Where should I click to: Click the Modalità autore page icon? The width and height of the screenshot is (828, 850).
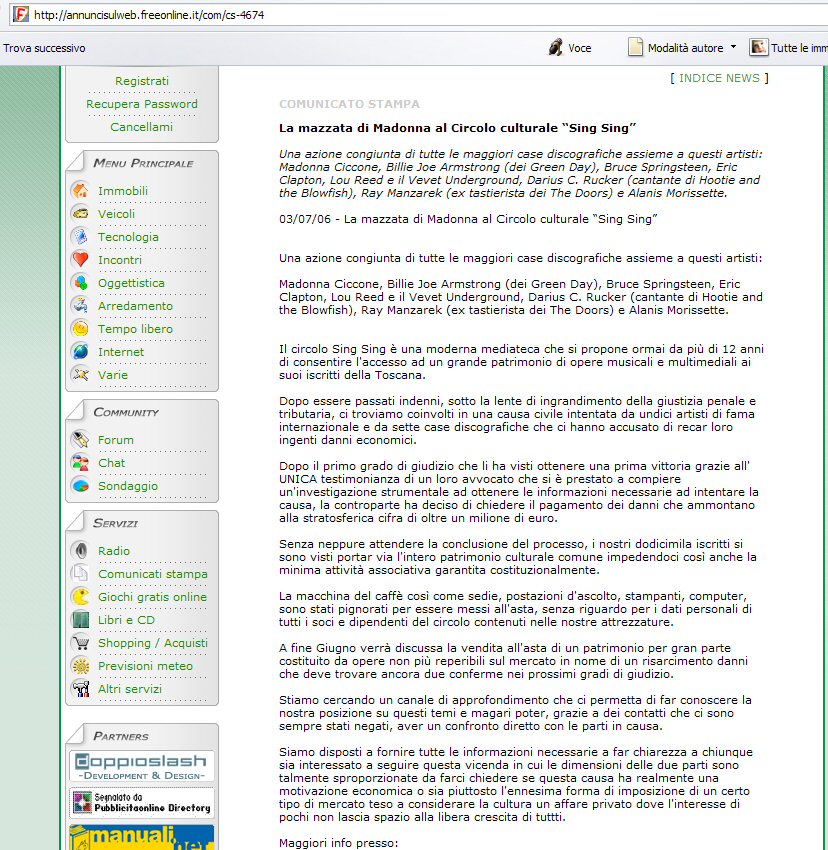click(635, 47)
